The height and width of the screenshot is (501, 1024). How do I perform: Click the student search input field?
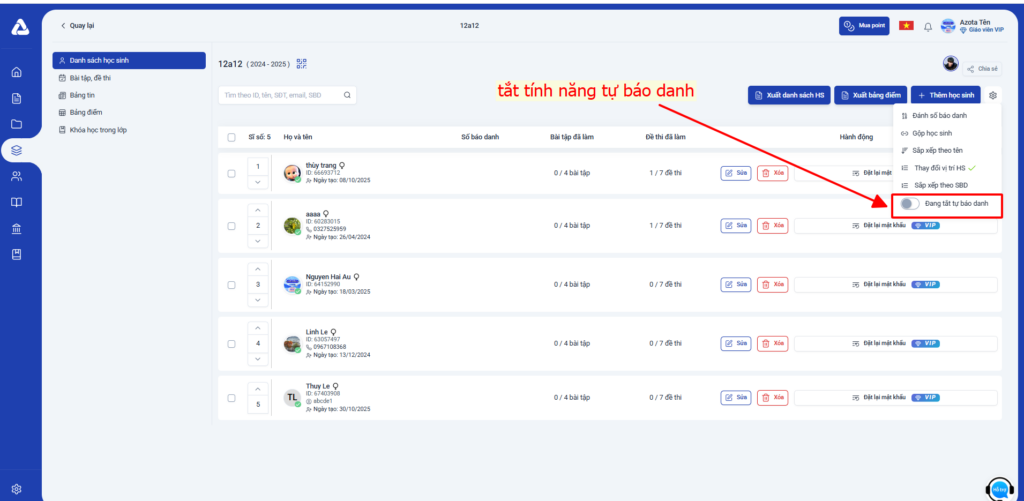(x=280, y=95)
